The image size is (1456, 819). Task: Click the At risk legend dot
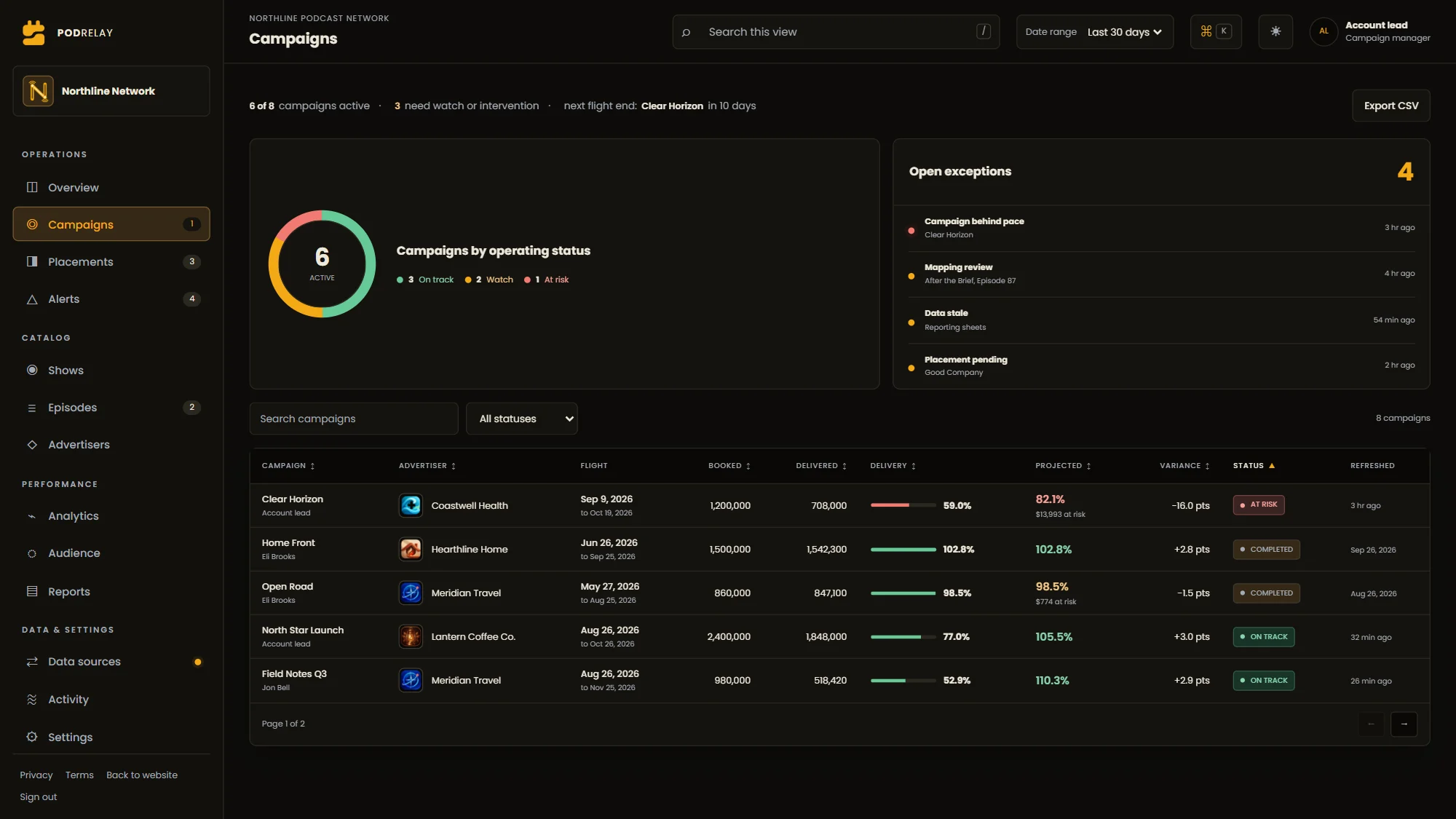pyautogui.click(x=527, y=280)
